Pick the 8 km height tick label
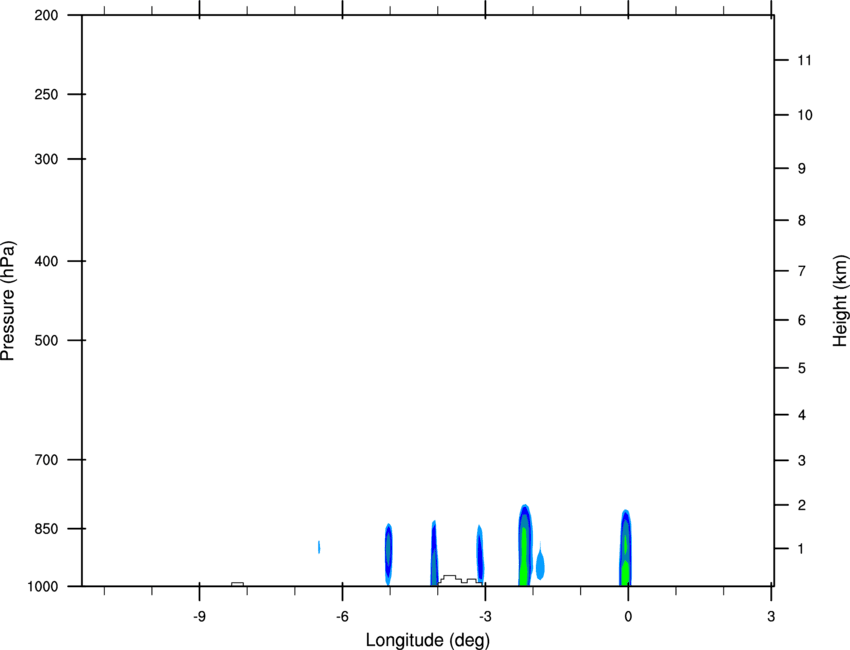850x650 pixels. [x=802, y=221]
